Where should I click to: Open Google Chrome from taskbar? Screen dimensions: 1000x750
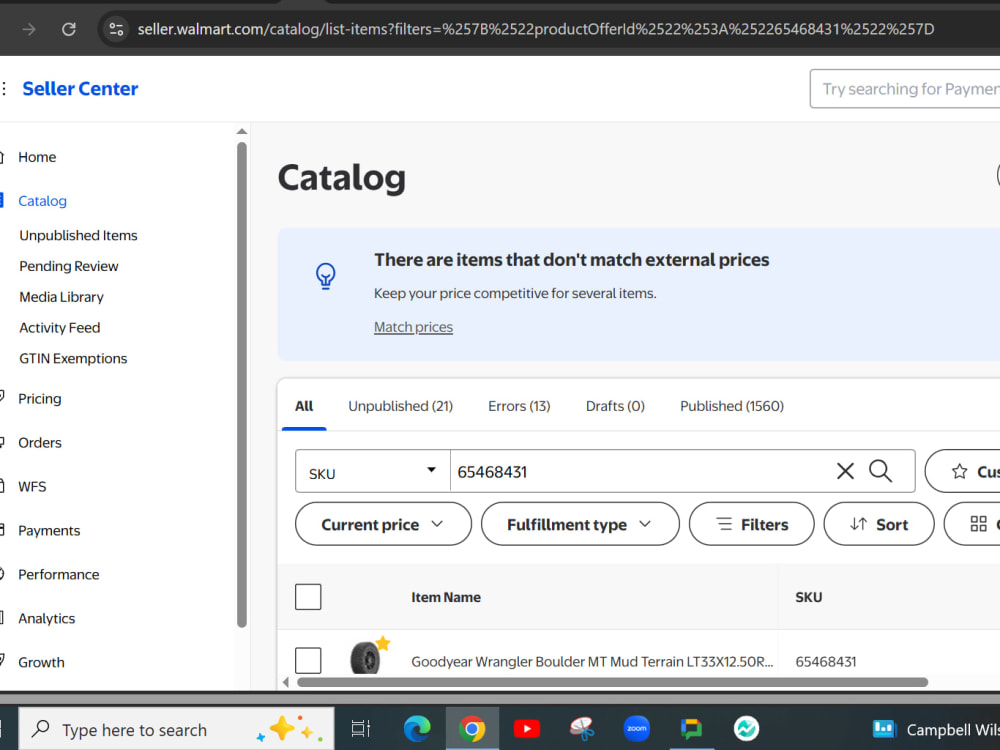pos(472,728)
